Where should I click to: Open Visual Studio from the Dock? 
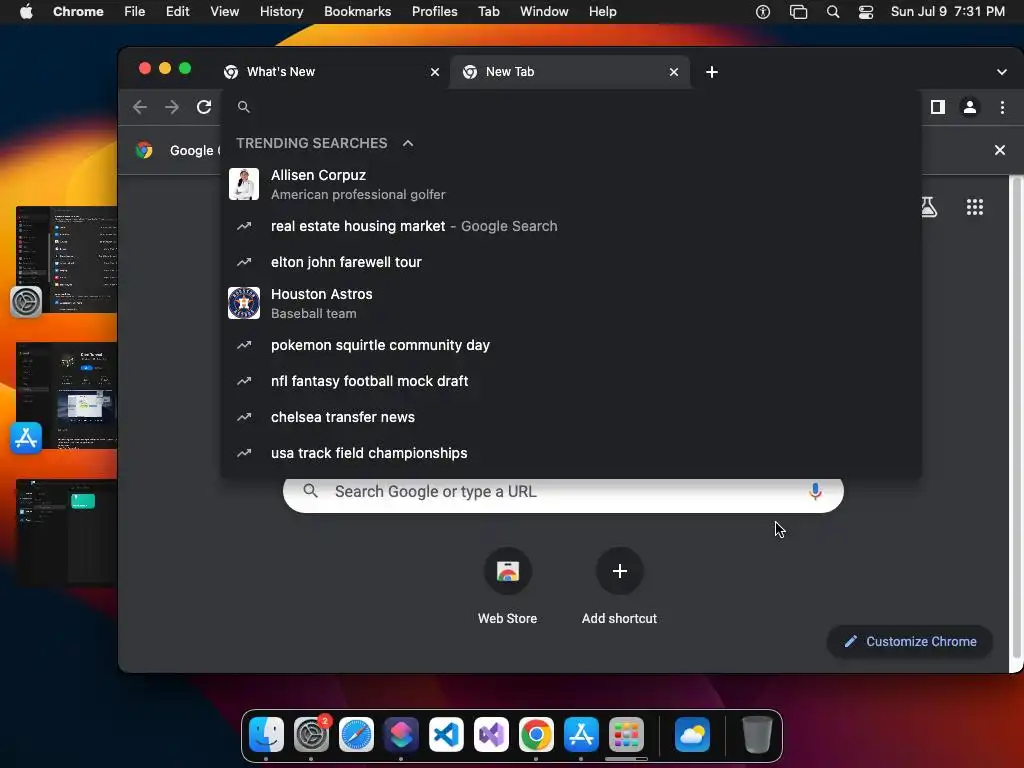[491, 735]
